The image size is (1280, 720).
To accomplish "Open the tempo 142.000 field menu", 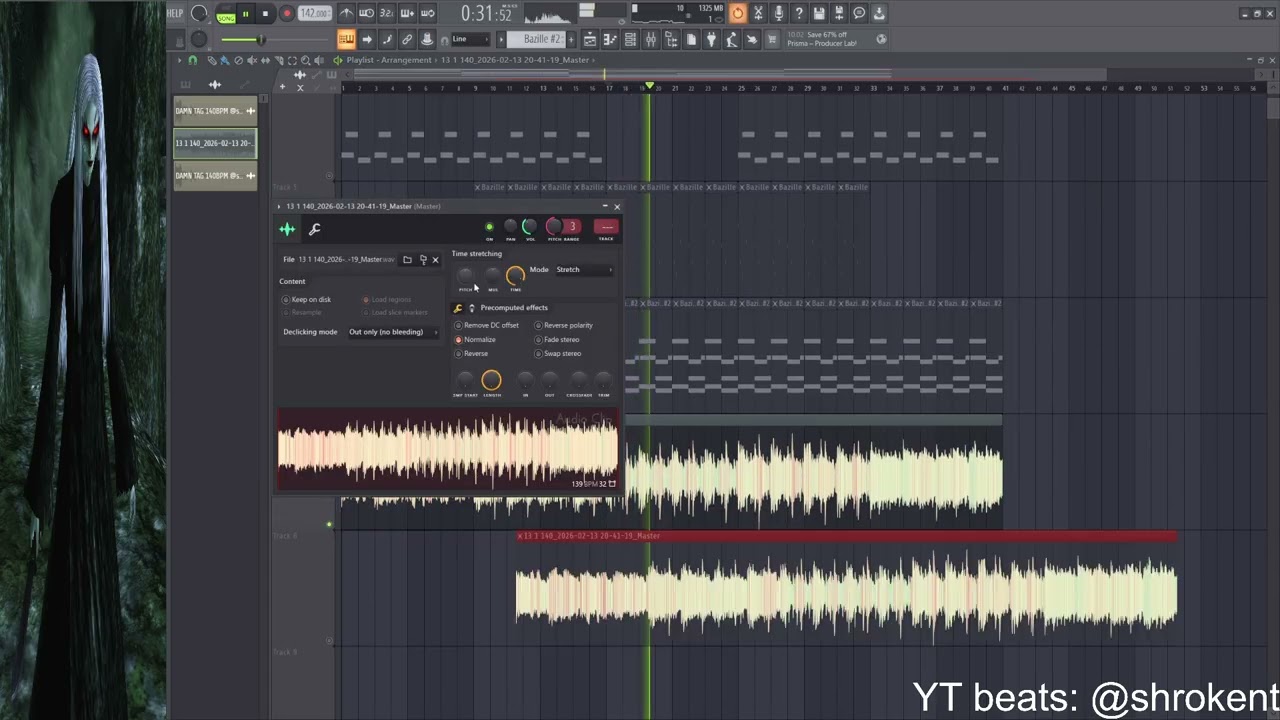I will (315, 13).
